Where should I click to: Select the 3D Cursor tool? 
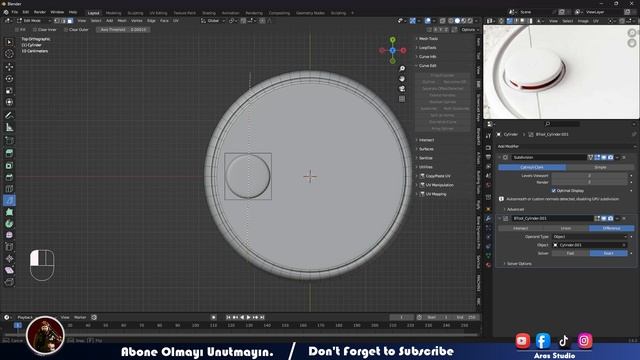point(9,54)
